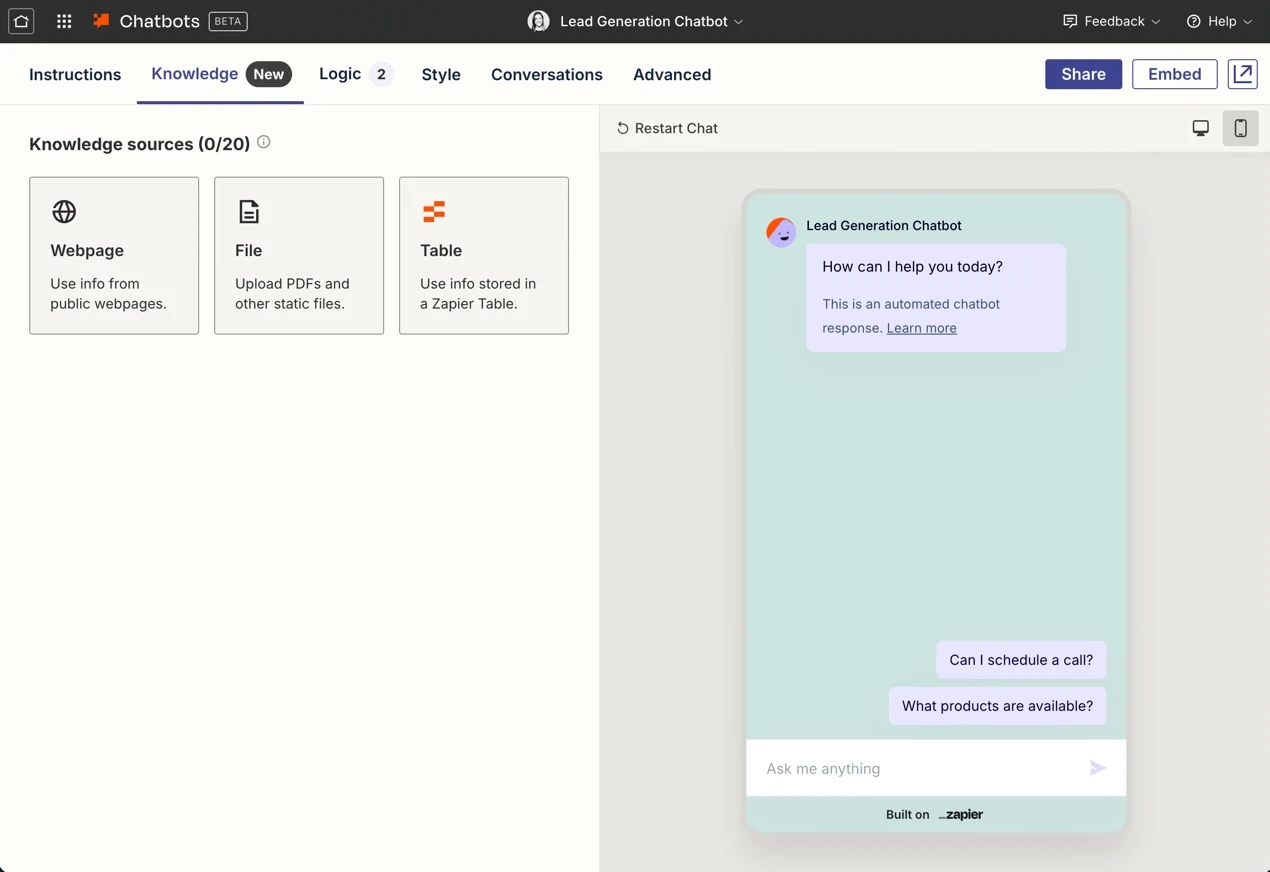
Task: Expand the Feedback dropdown
Action: [x=1111, y=21]
